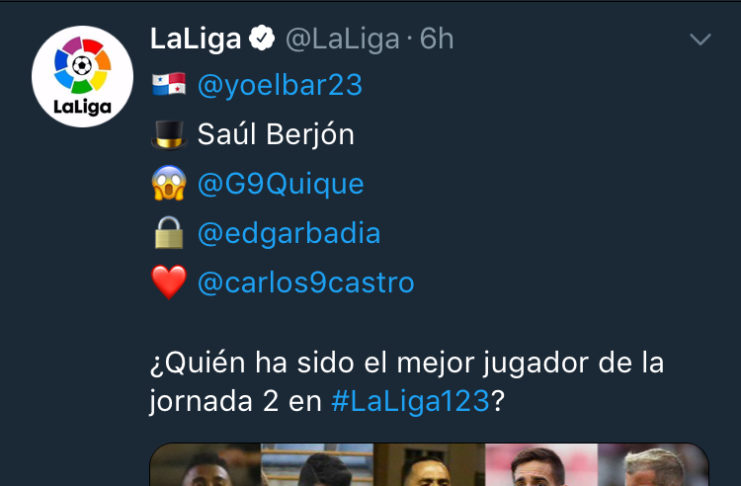Click the screaming face emoji
Image resolution: width=741 pixels, height=486 pixels.
pyautogui.click(x=169, y=183)
